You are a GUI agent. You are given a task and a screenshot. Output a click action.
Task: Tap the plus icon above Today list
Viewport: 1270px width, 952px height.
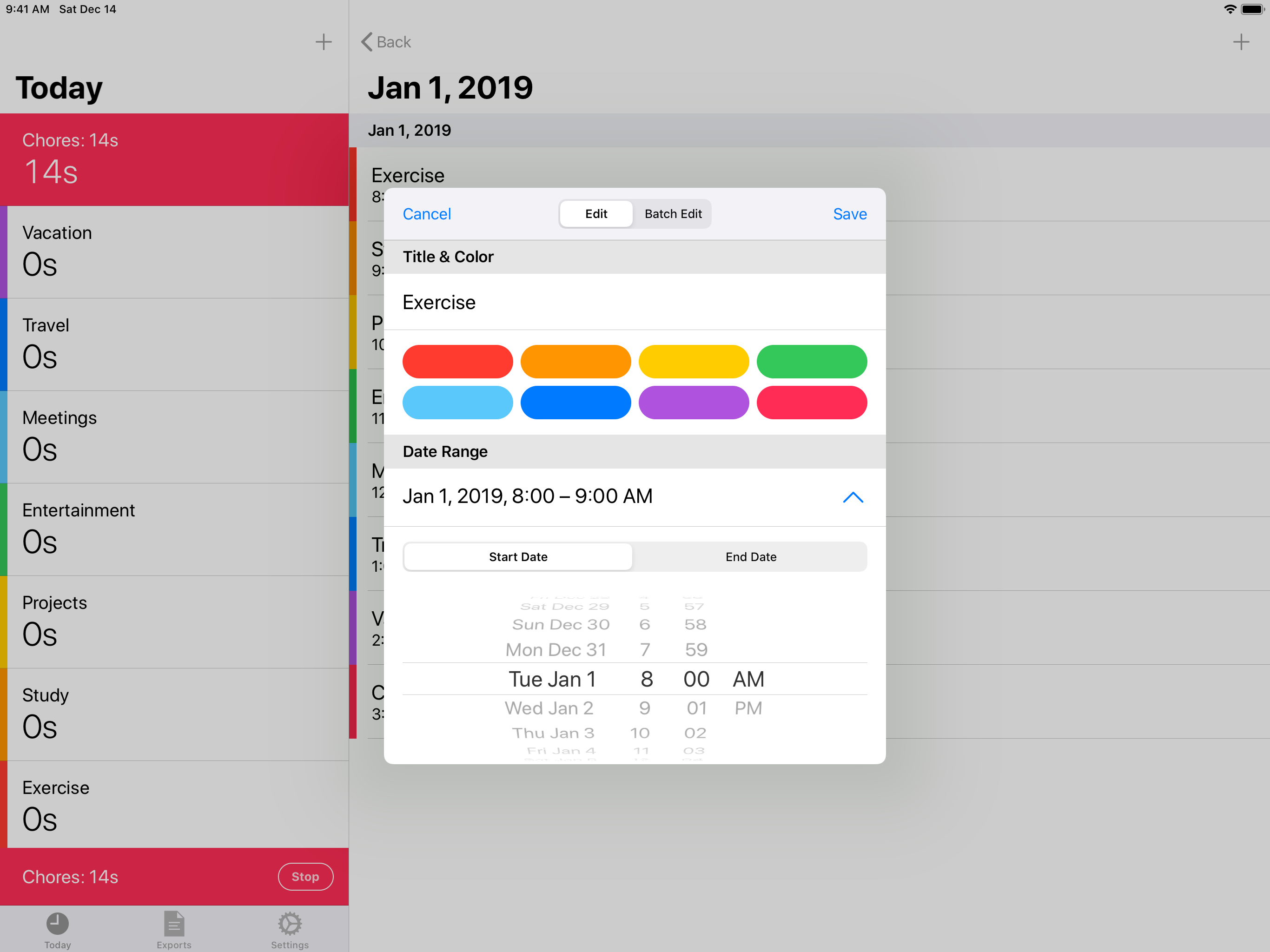[x=323, y=42]
